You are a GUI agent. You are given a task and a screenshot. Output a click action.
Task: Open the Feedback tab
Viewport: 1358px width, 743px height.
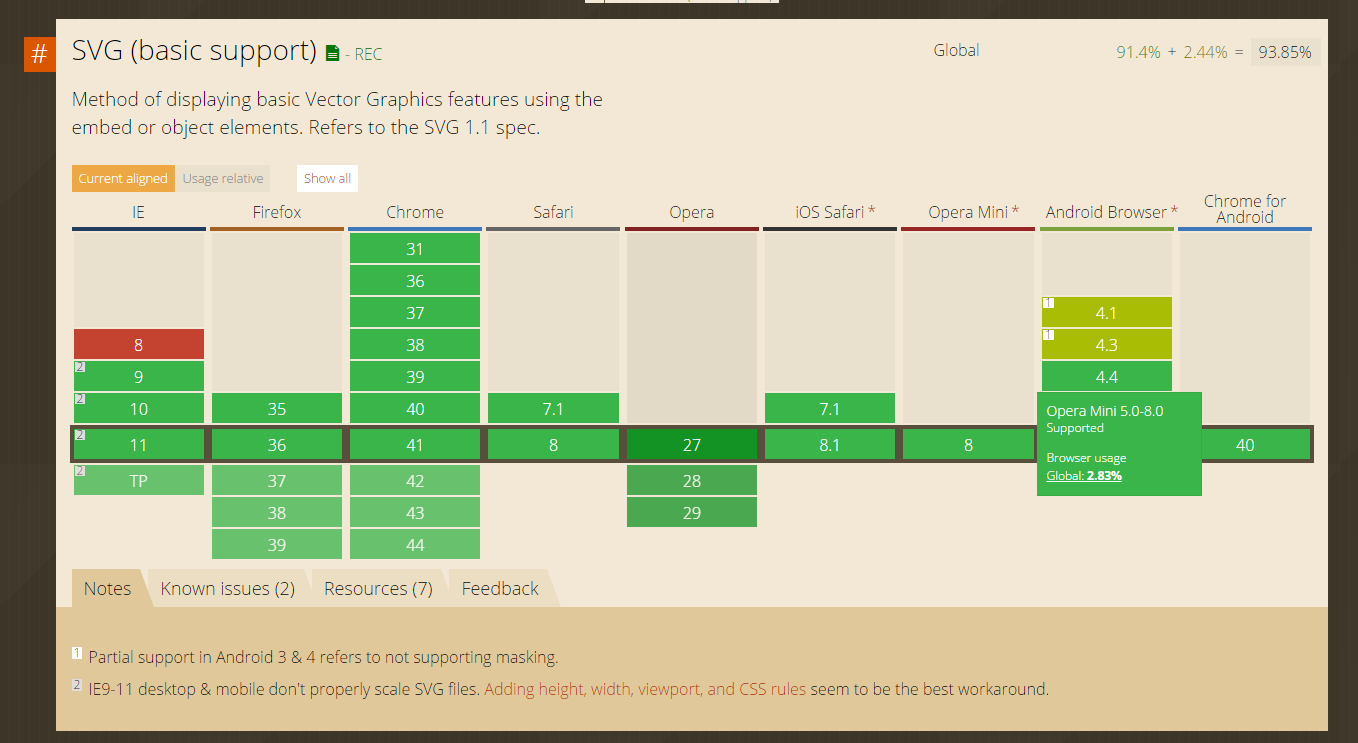pyautogui.click(x=499, y=588)
